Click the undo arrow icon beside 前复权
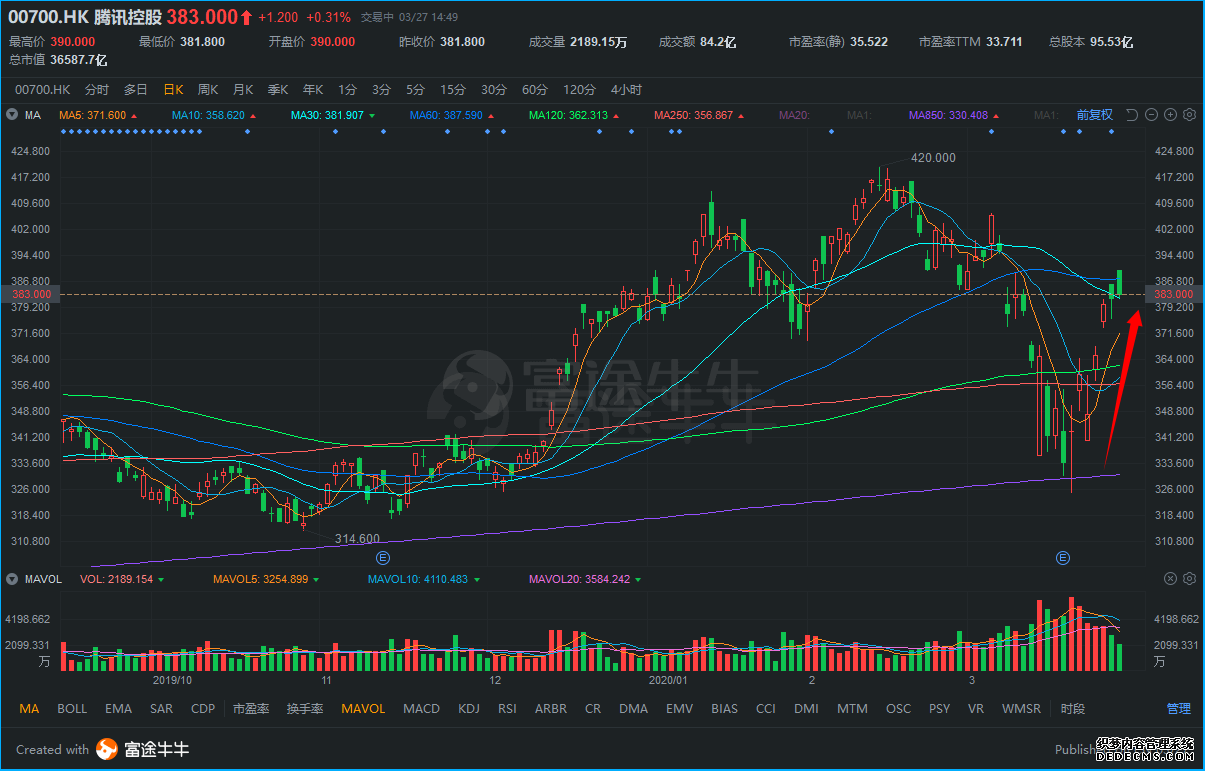This screenshot has height=771, width=1205. coord(1132,115)
